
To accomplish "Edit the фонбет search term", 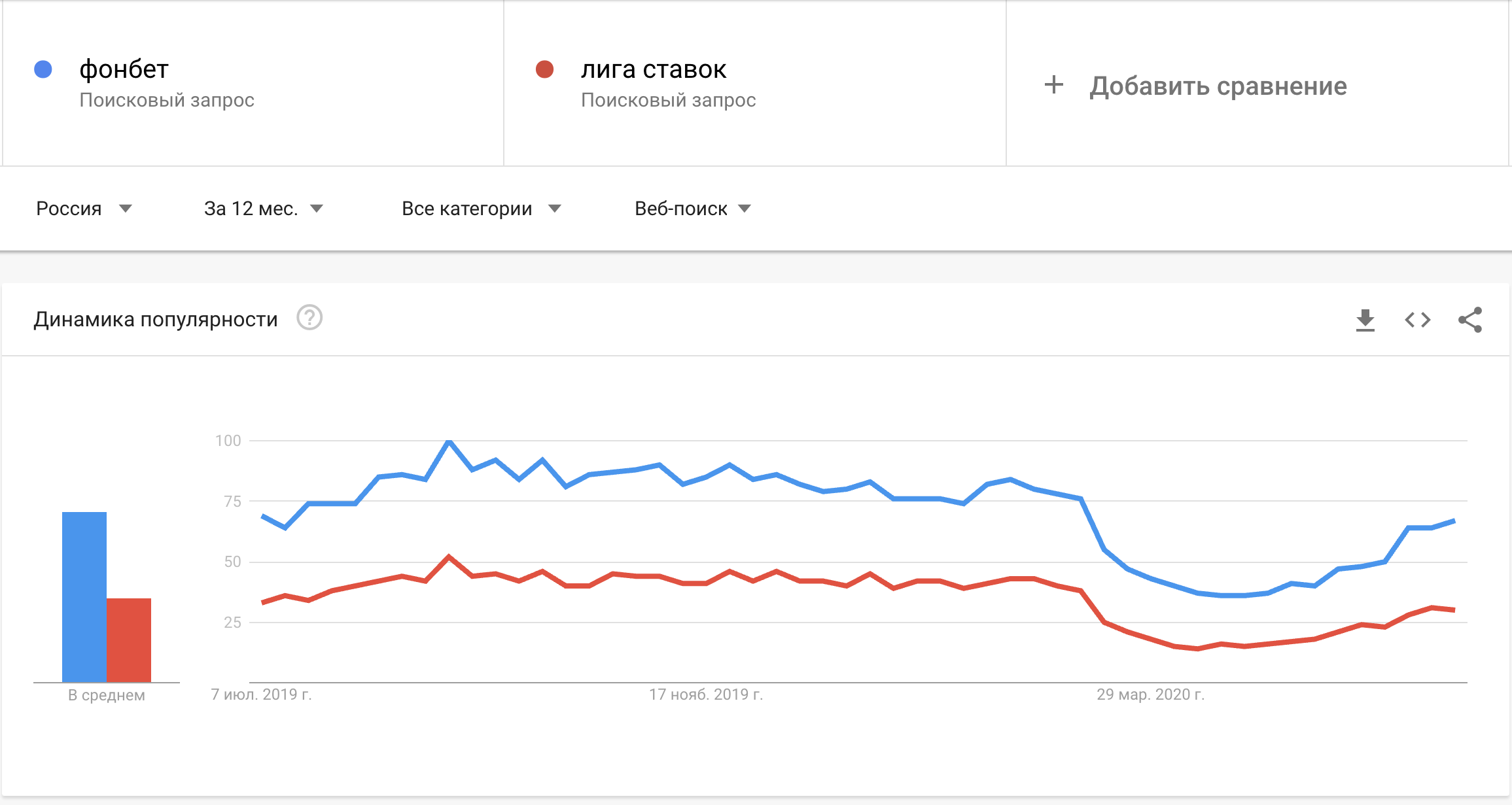I will click(x=124, y=69).
